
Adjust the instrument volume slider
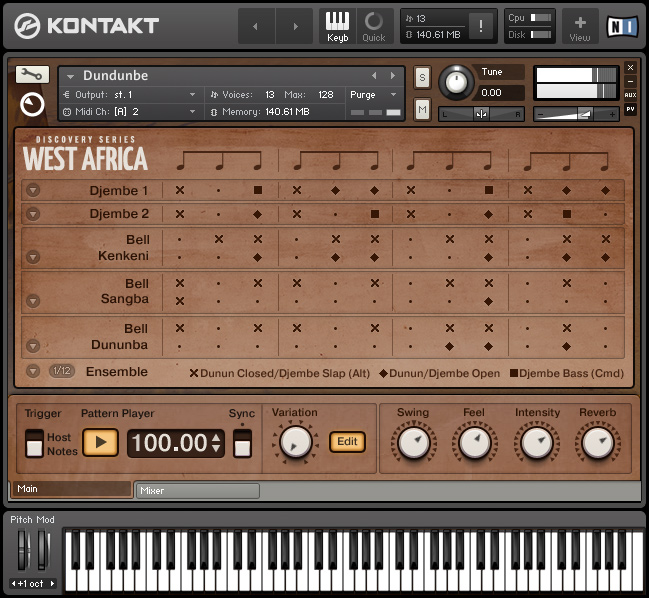tap(576, 114)
